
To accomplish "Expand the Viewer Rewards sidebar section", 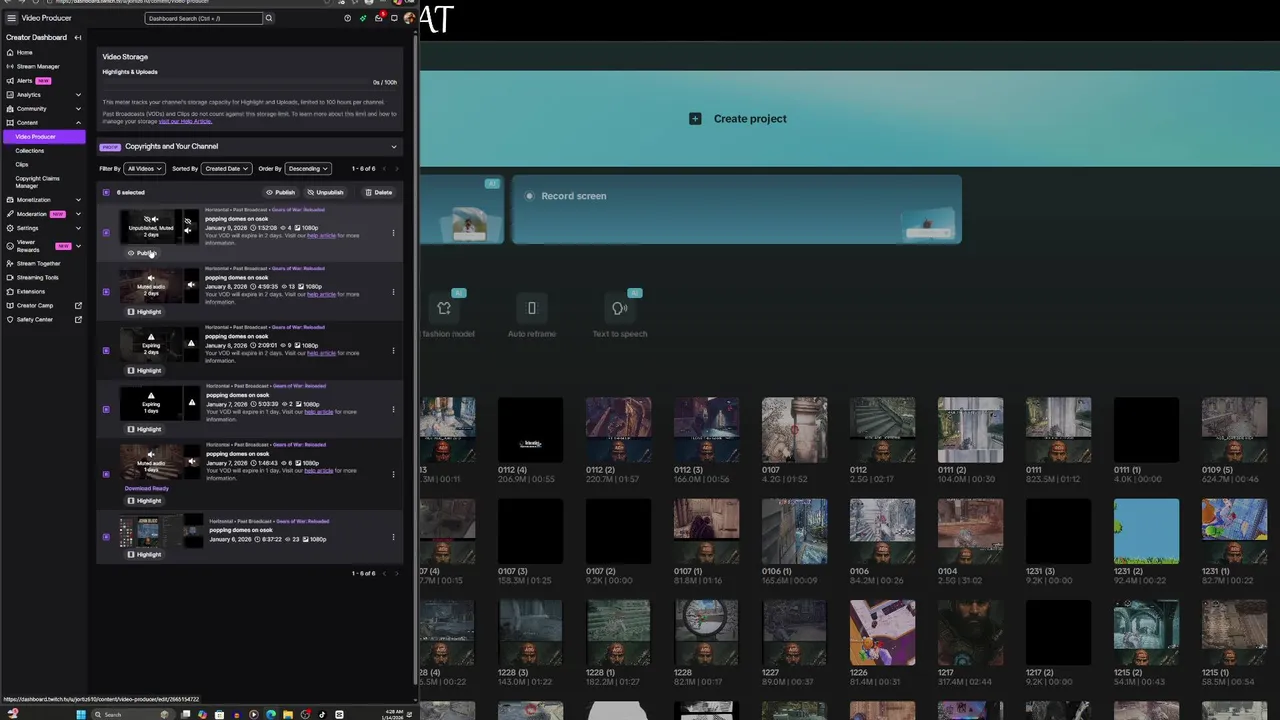I will (x=43, y=245).
